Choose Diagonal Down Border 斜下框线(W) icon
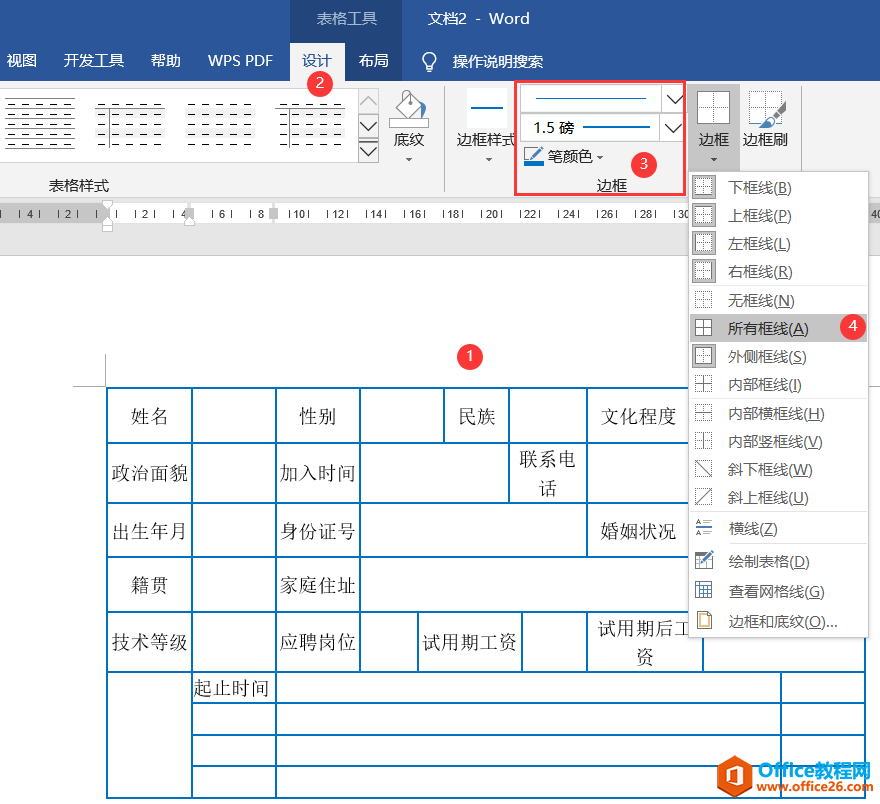The width and height of the screenshot is (880, 804). click(x=703, y=470)
